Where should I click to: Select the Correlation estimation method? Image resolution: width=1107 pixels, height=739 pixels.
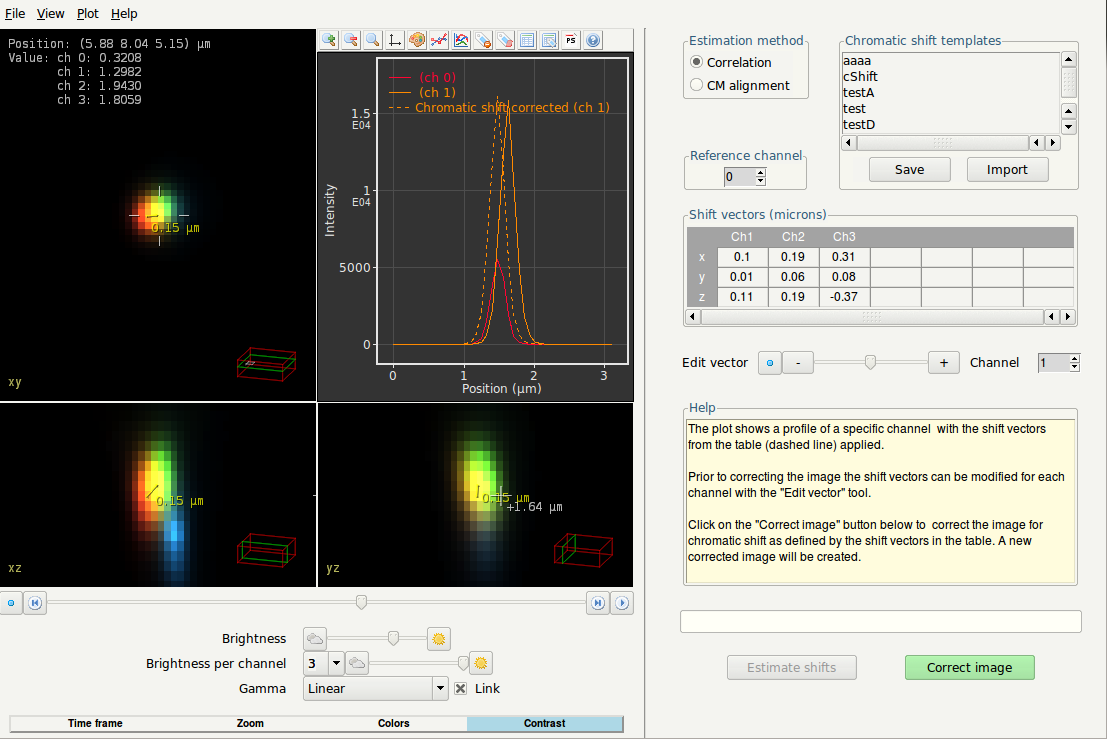696,62
